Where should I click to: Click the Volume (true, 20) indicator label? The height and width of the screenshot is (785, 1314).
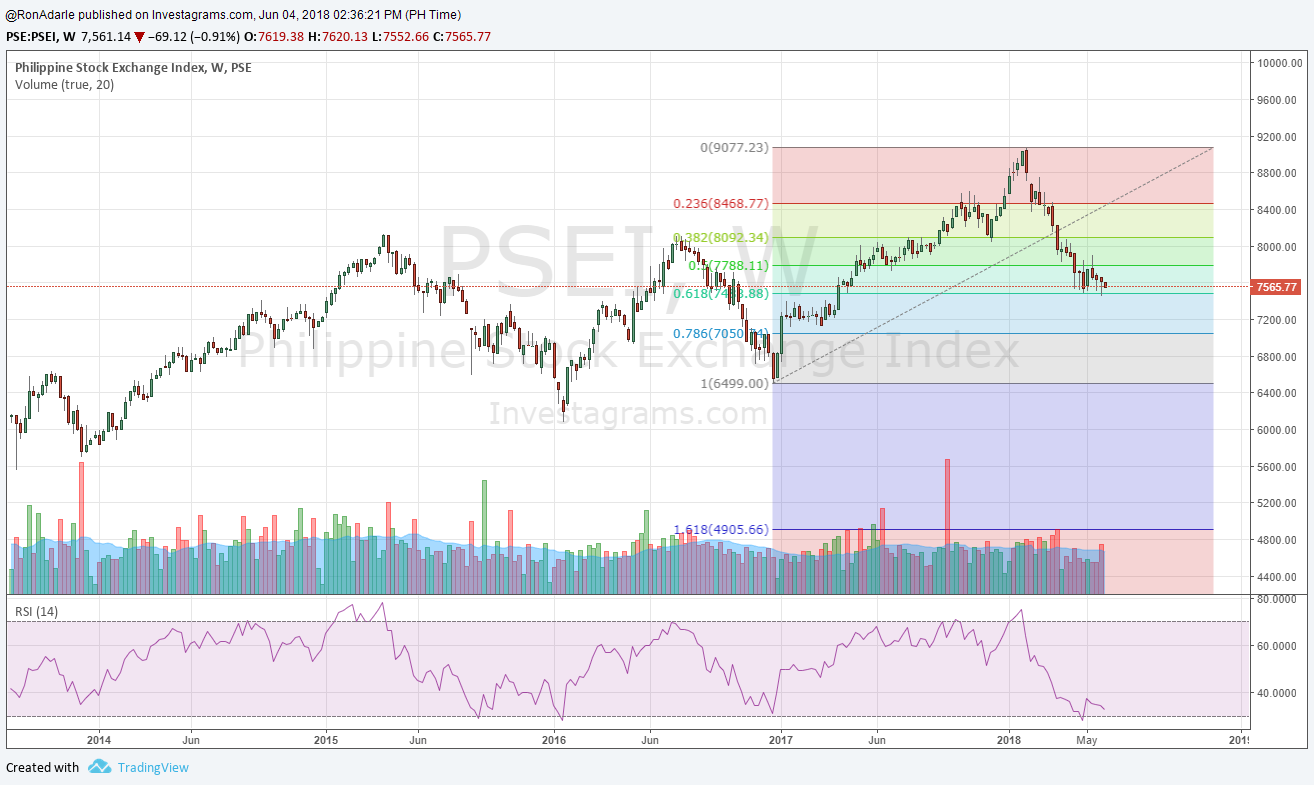(x=64, y=85)
